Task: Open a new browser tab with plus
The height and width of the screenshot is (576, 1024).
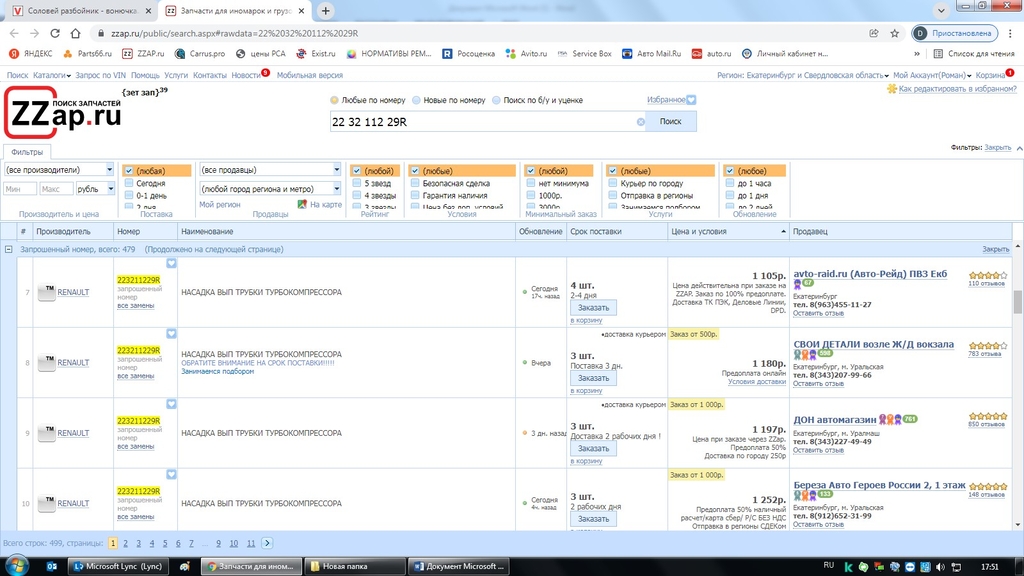Action: pyautogui.click(x=325, y=10)
